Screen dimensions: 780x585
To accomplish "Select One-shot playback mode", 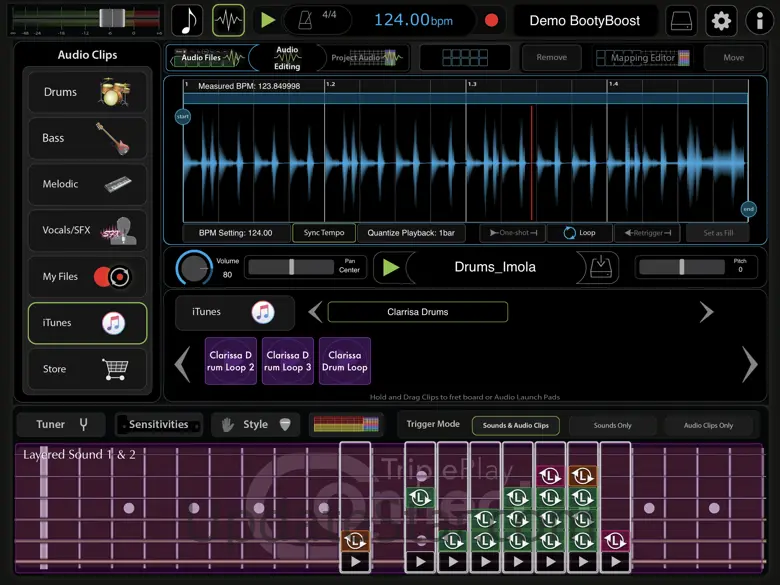I will click(512, 233).
